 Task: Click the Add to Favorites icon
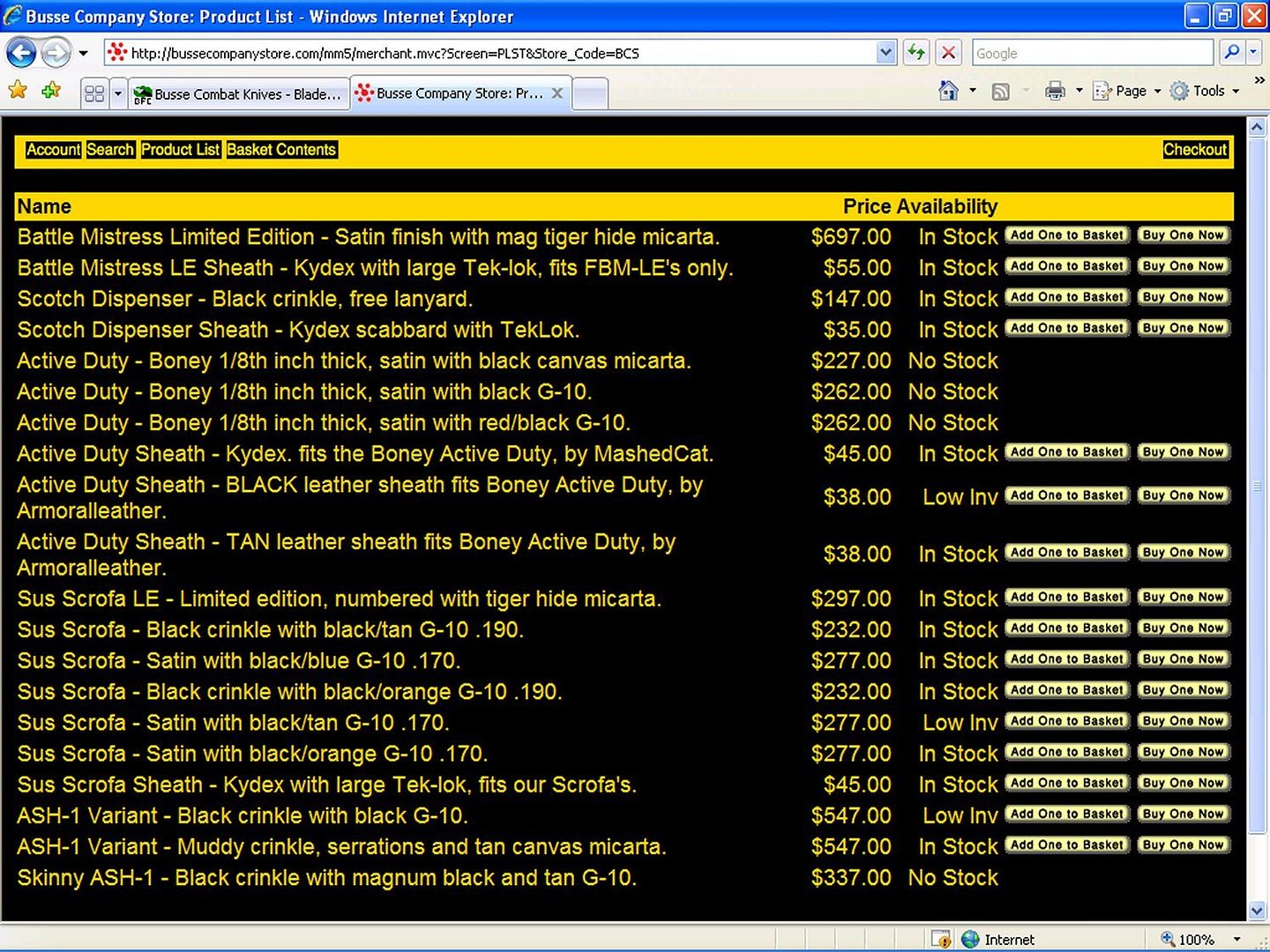(51, 90)
